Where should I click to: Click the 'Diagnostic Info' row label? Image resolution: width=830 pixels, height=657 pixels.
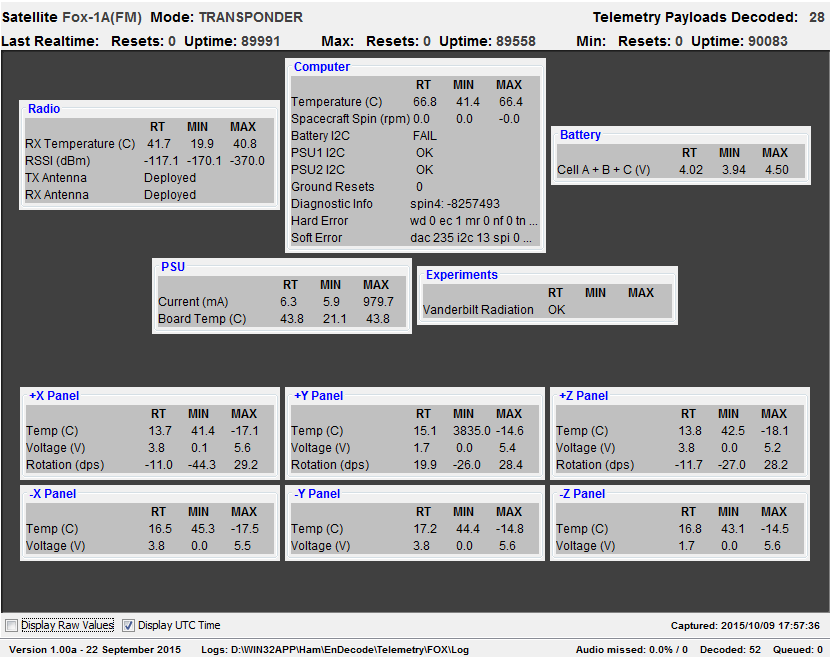(332, 203)
